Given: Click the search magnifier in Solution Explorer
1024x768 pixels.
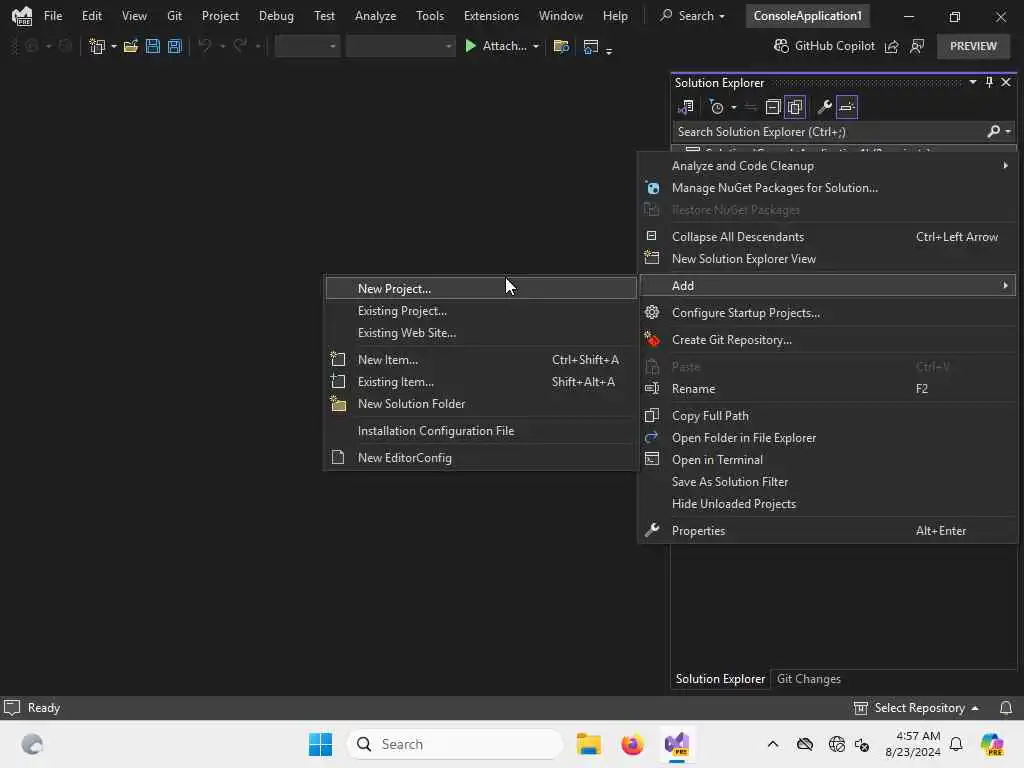Looking at the screenshot, I should (x=993, y=131).
